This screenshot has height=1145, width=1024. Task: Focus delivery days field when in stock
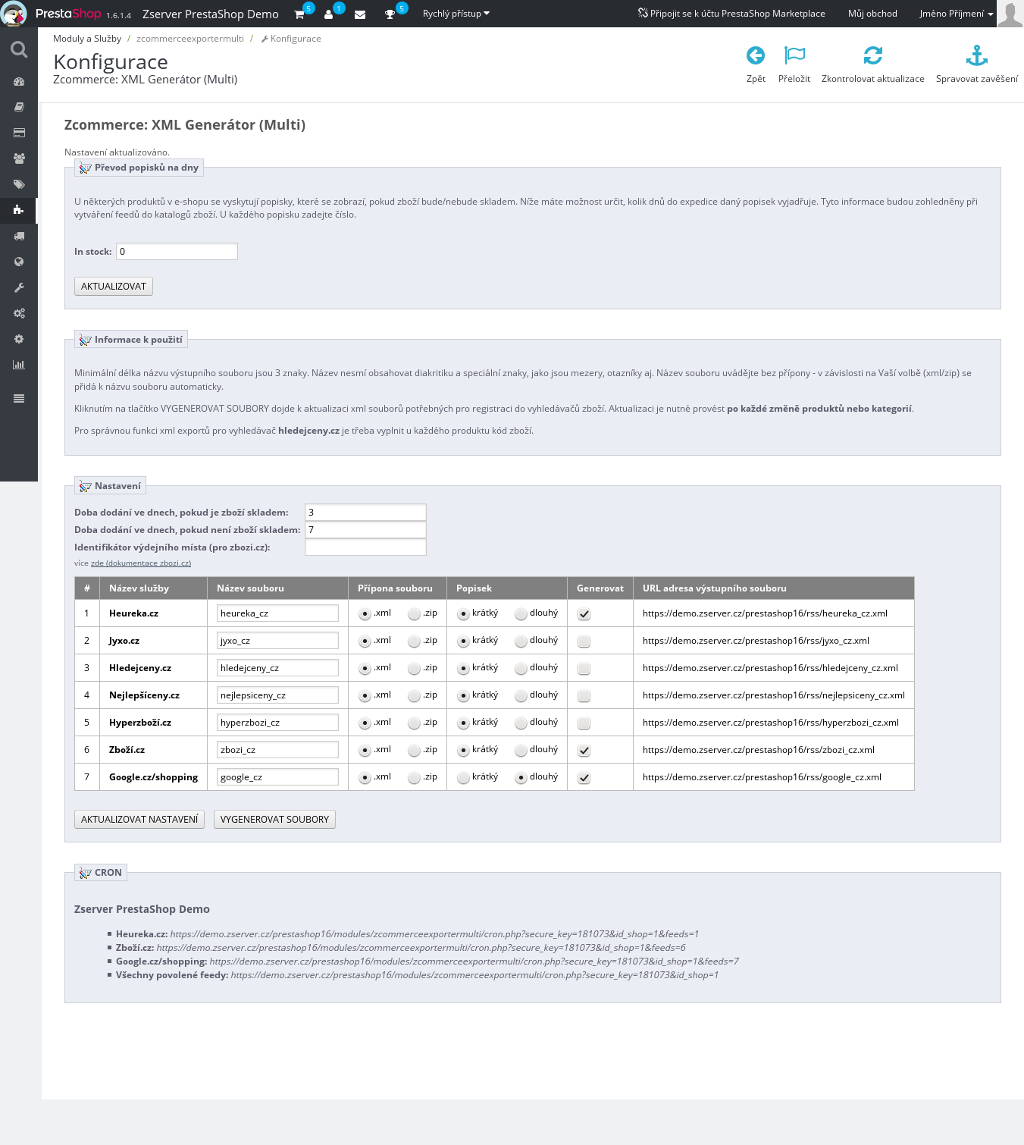pos(365,513)
